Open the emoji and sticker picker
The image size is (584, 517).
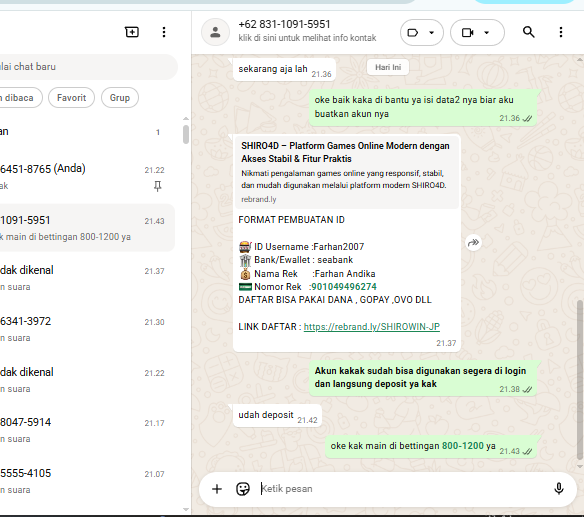[243, 489]
